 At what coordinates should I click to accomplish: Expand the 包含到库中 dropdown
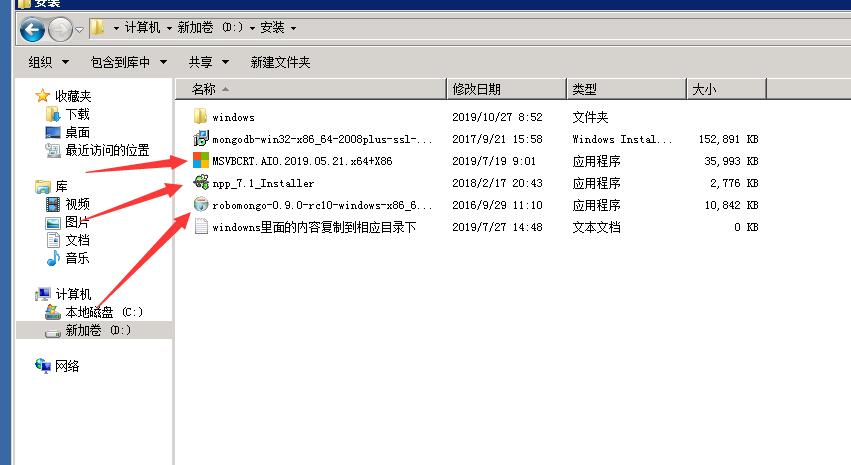point(128,62)
